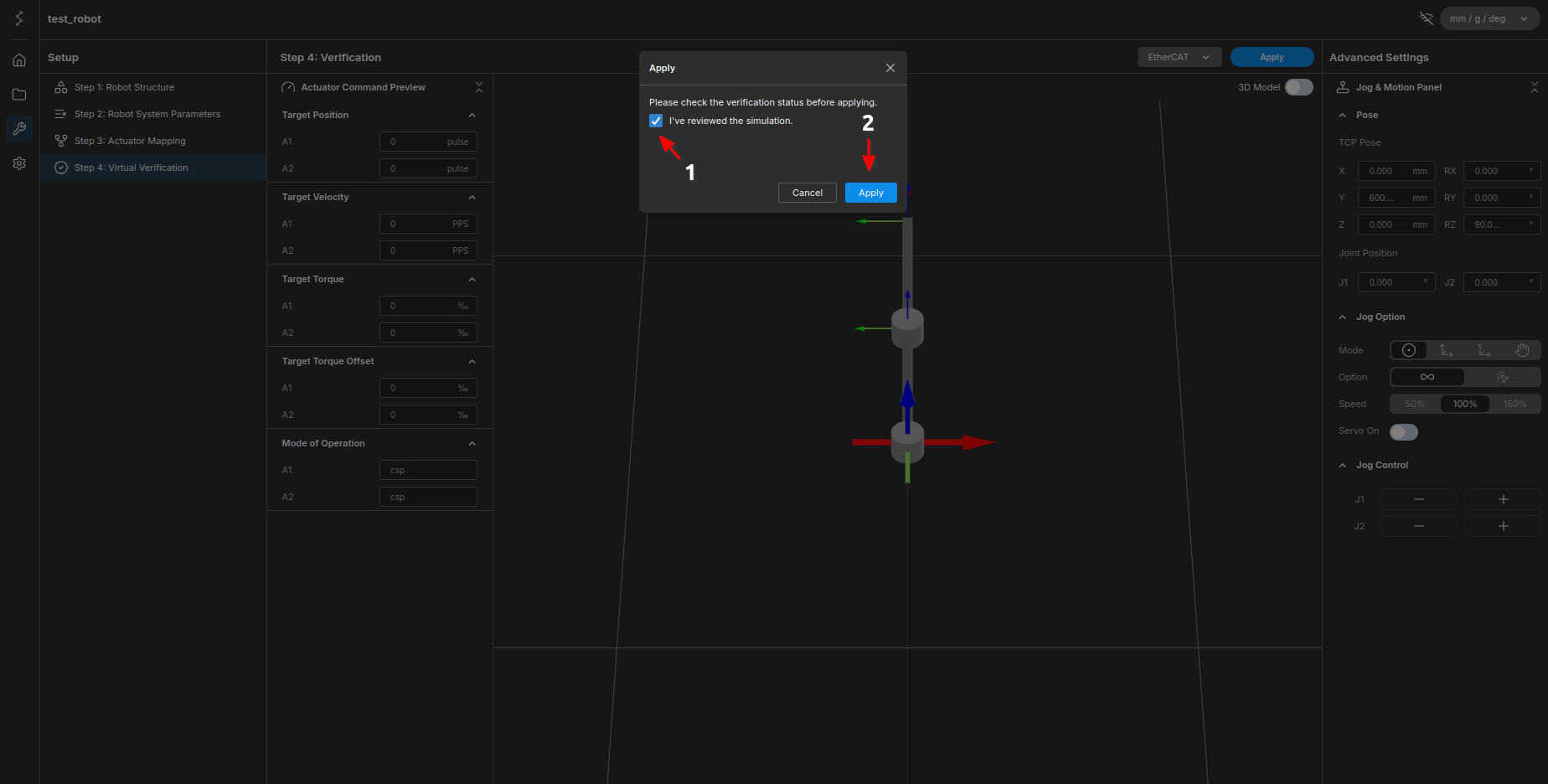This screenshot has width=1548, height=784.
Task: Open the gear settings icon in sidebar
Action: 19,163
